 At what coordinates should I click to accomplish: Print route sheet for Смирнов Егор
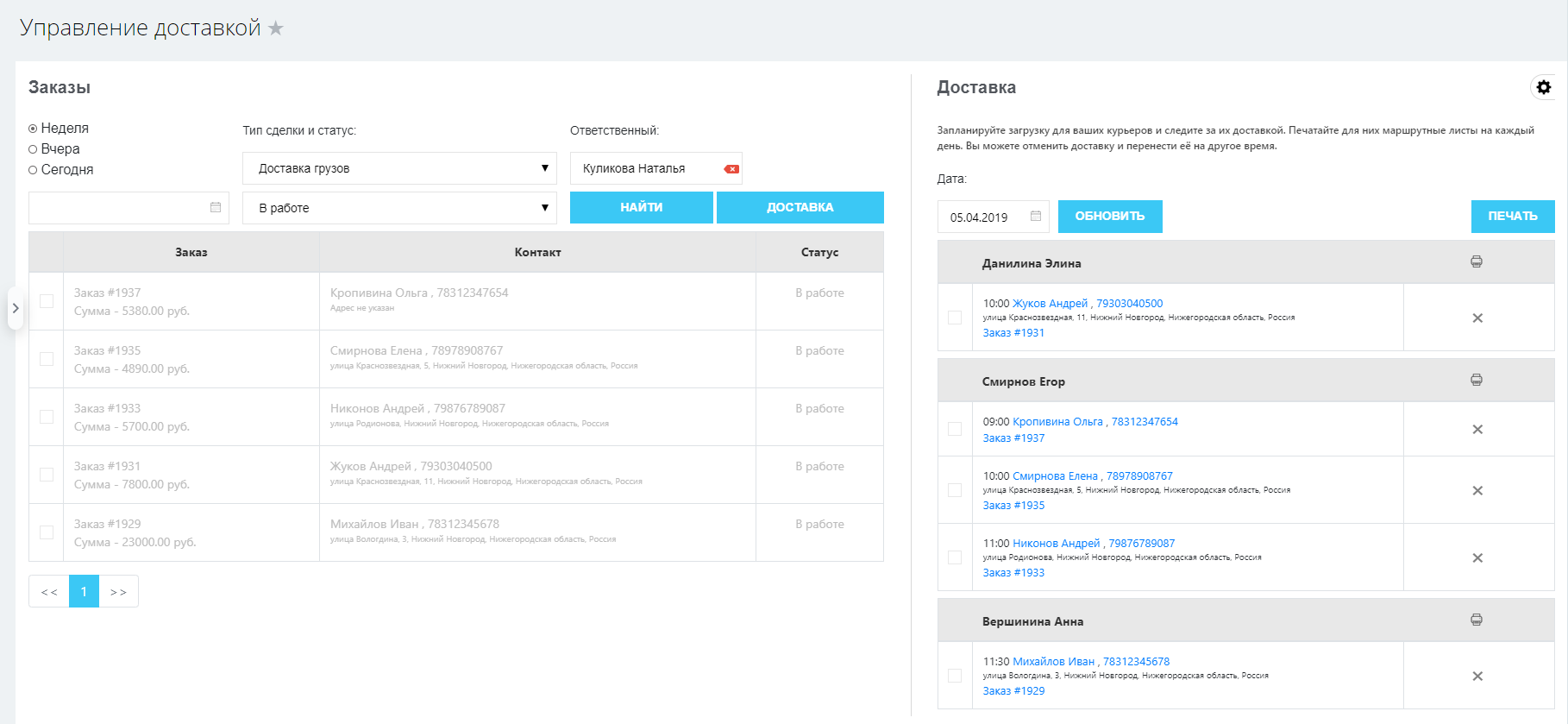coord(1477,380)
